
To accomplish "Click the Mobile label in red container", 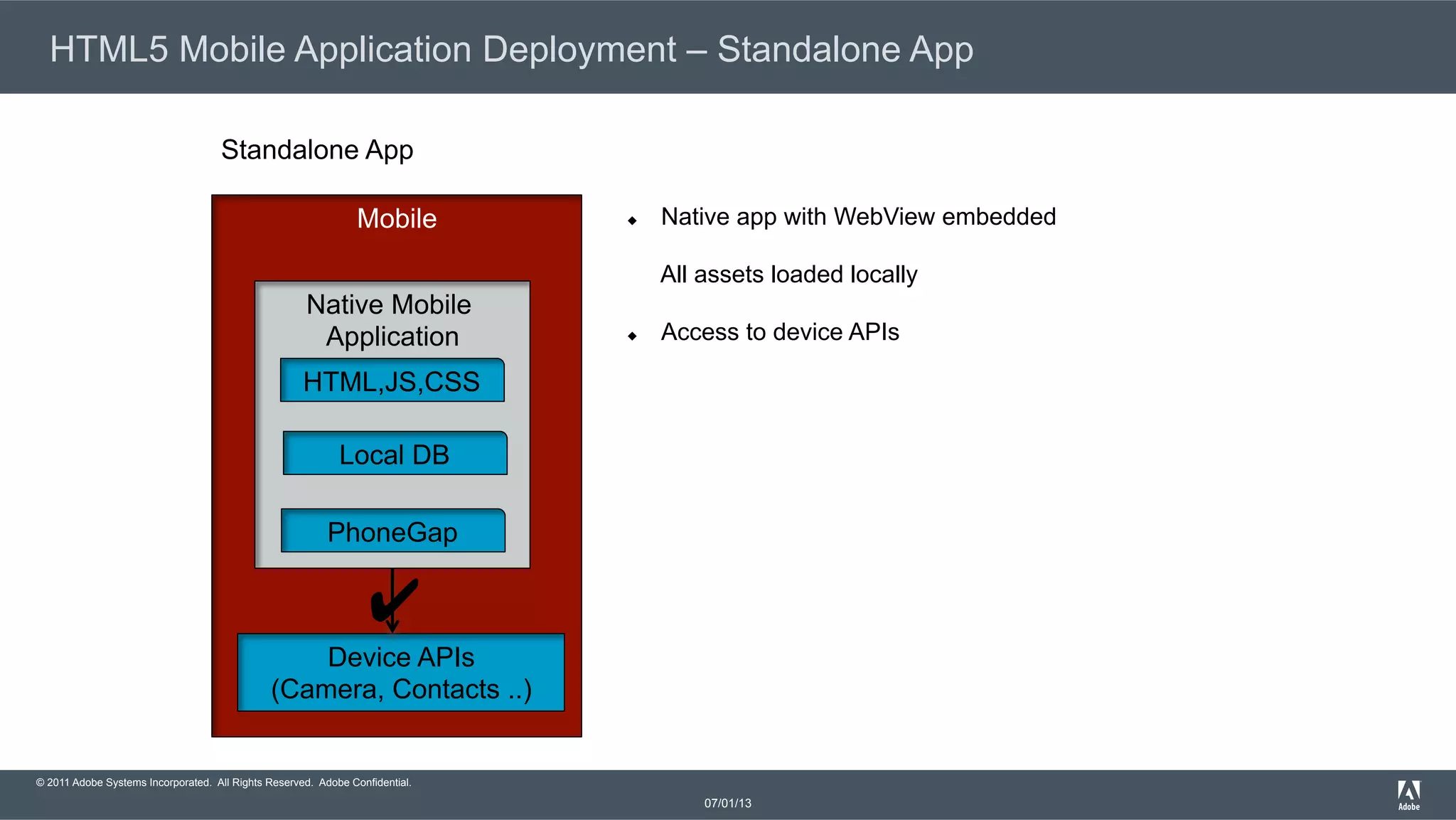I will click(x=397, y=218).
